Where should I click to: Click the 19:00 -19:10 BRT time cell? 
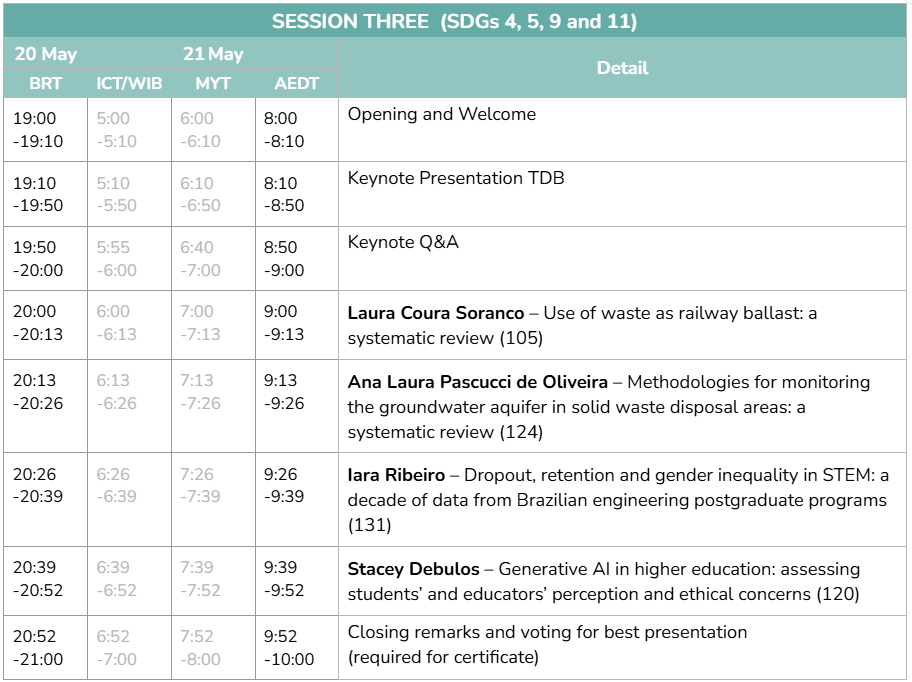tap(45, 129)
